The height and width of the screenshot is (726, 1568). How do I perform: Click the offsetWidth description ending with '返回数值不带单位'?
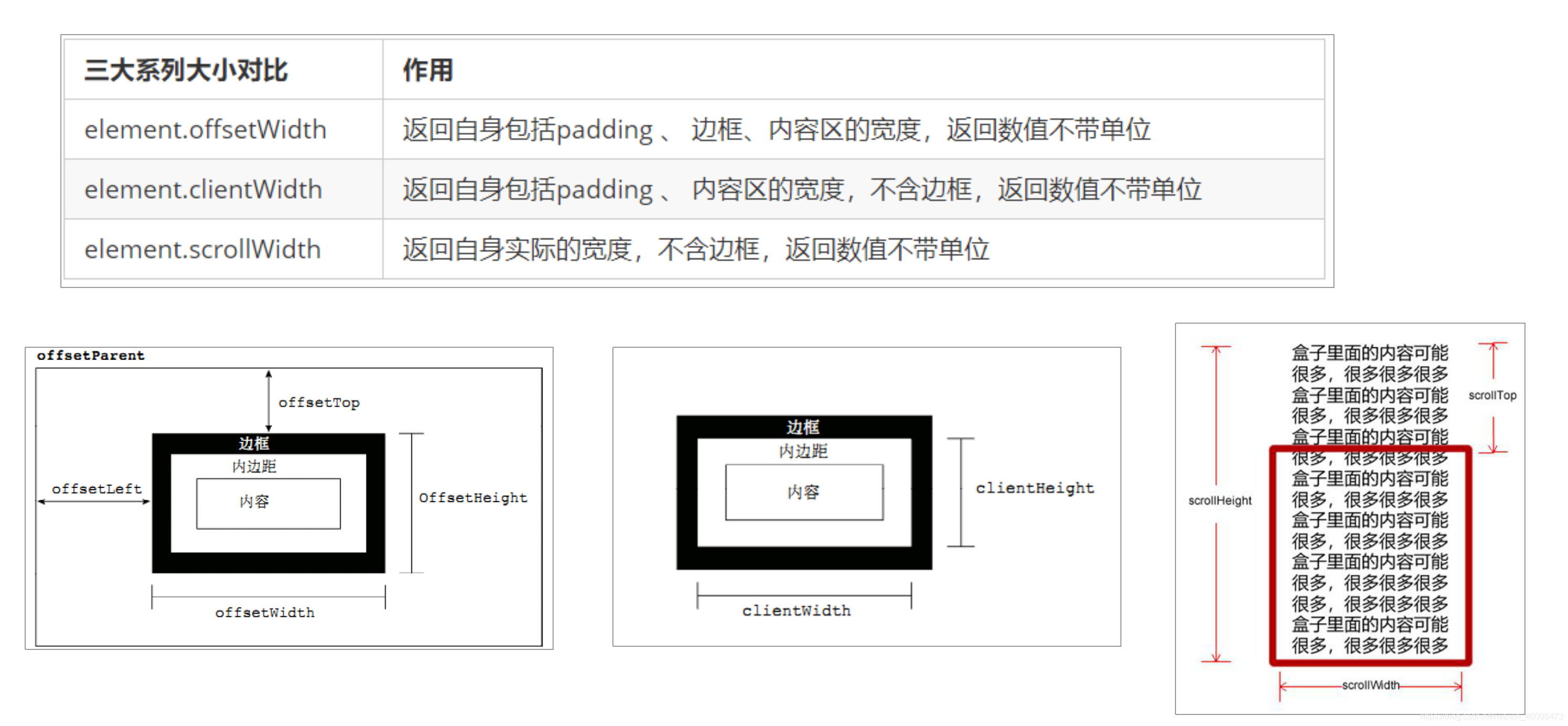(x=776, y=130)
